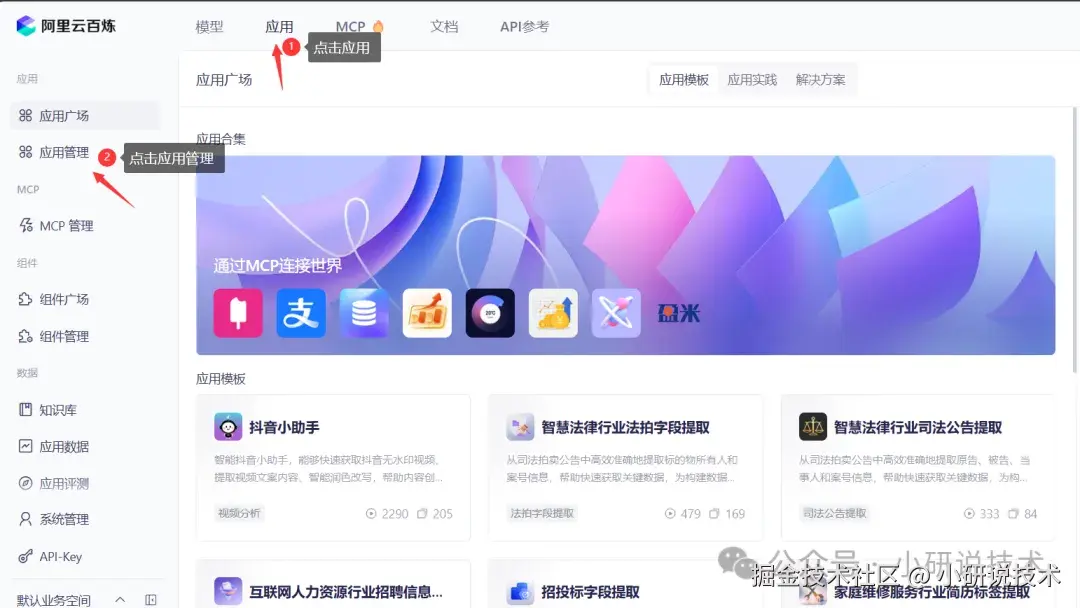
Task: Click the flame icon next to MCP
Action: point(378,26)
